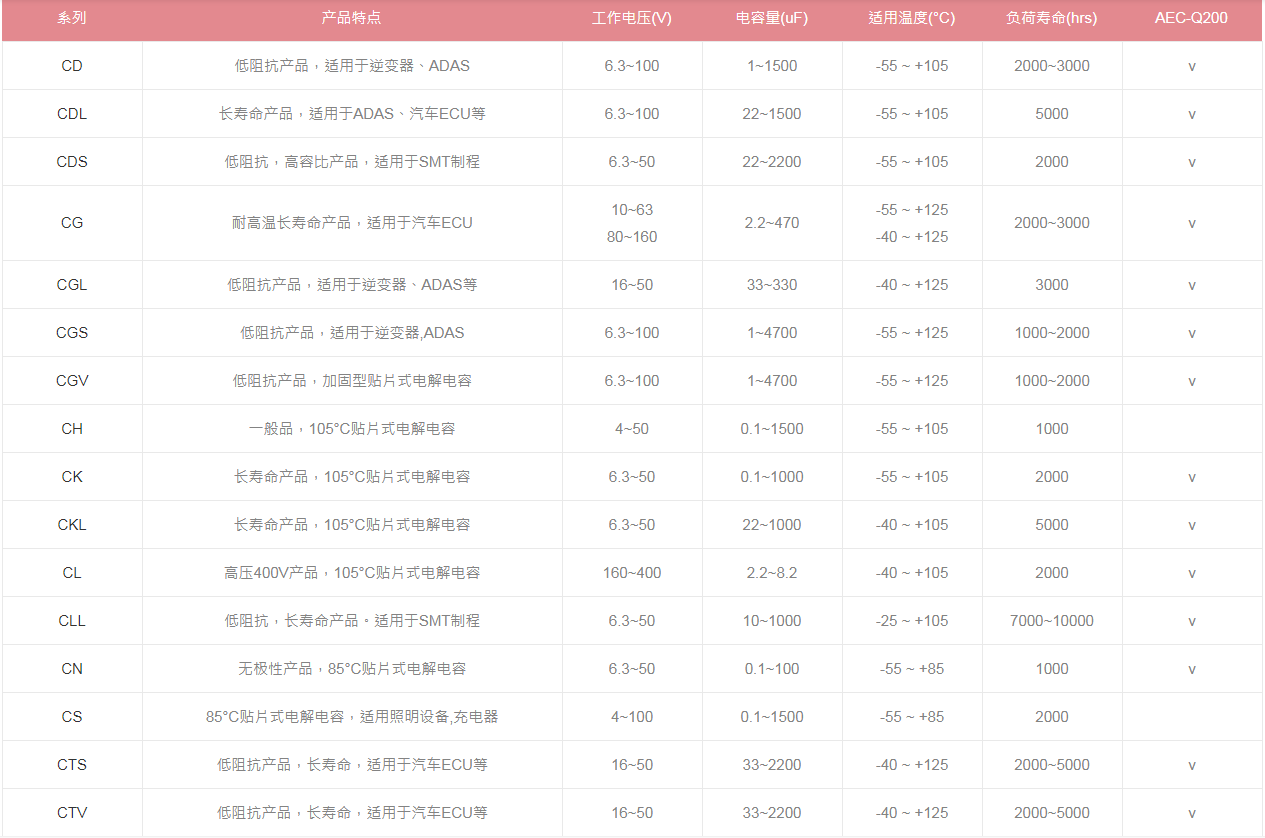Select the CGS series name cell
The width and height of the screenshot is (1265, 838).
click(71, 332)
